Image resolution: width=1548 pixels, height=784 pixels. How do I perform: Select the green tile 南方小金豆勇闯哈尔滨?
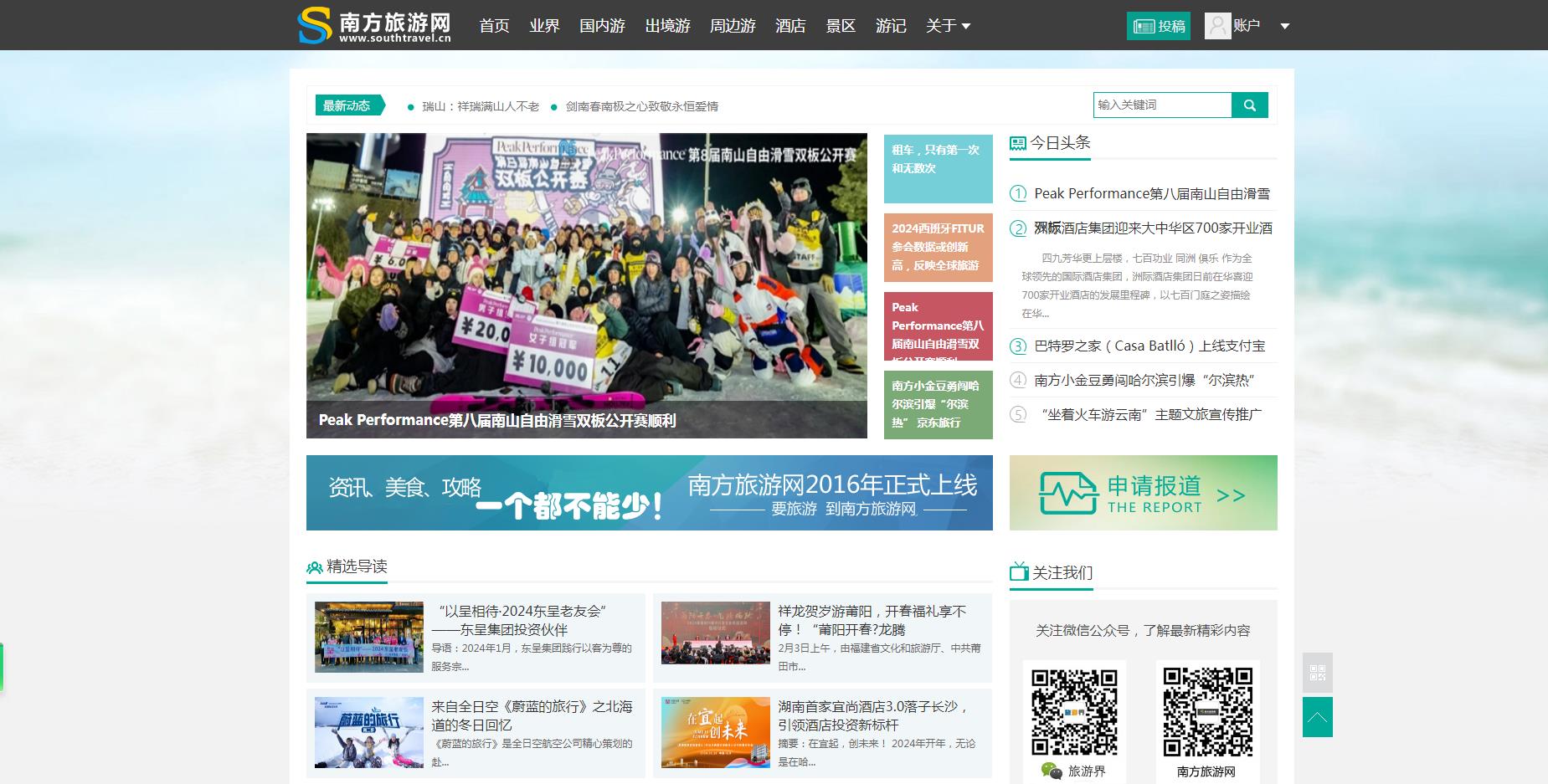pos(939,405)
